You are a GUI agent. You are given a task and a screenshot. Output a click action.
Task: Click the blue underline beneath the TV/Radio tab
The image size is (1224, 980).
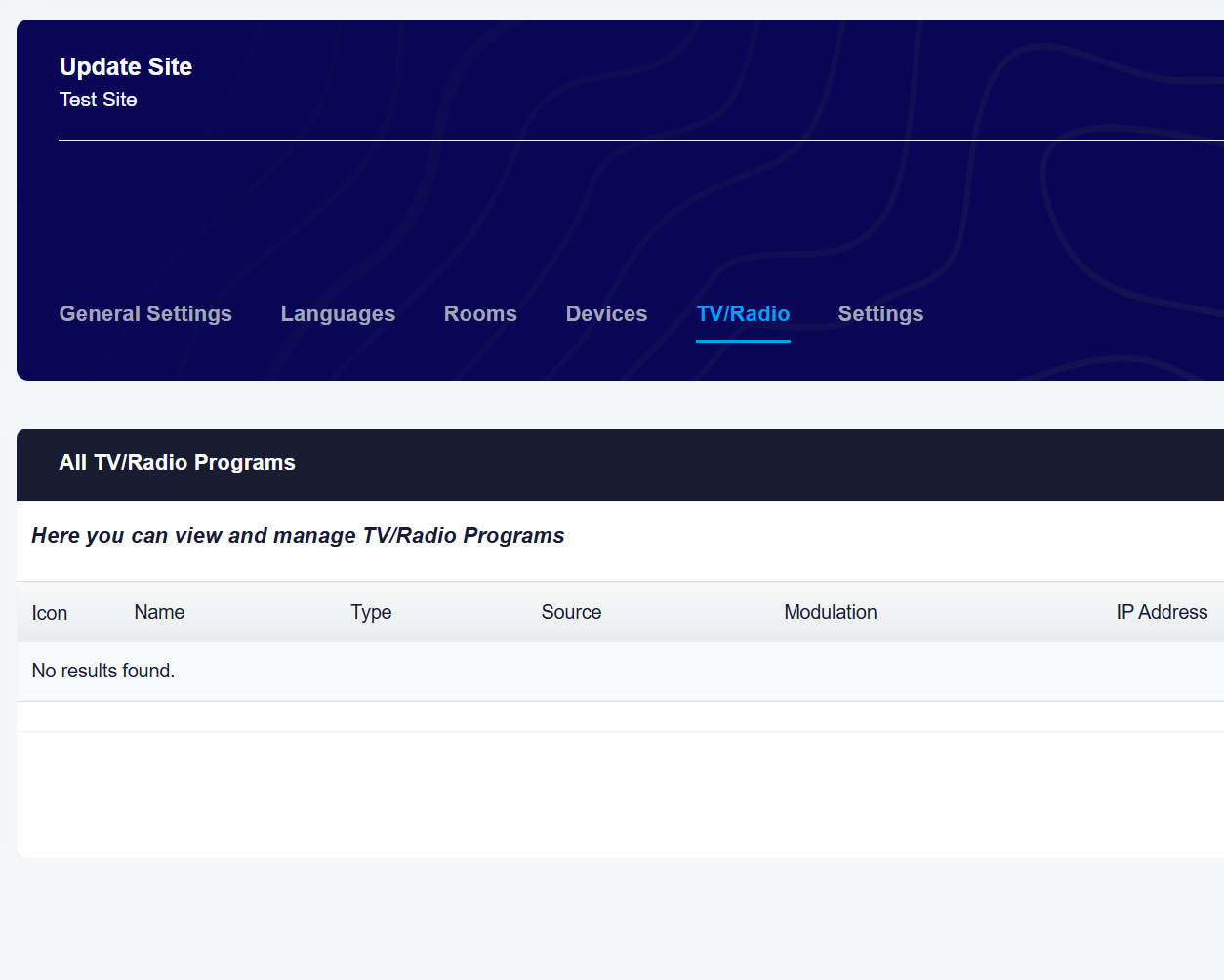tap(743, 341)
